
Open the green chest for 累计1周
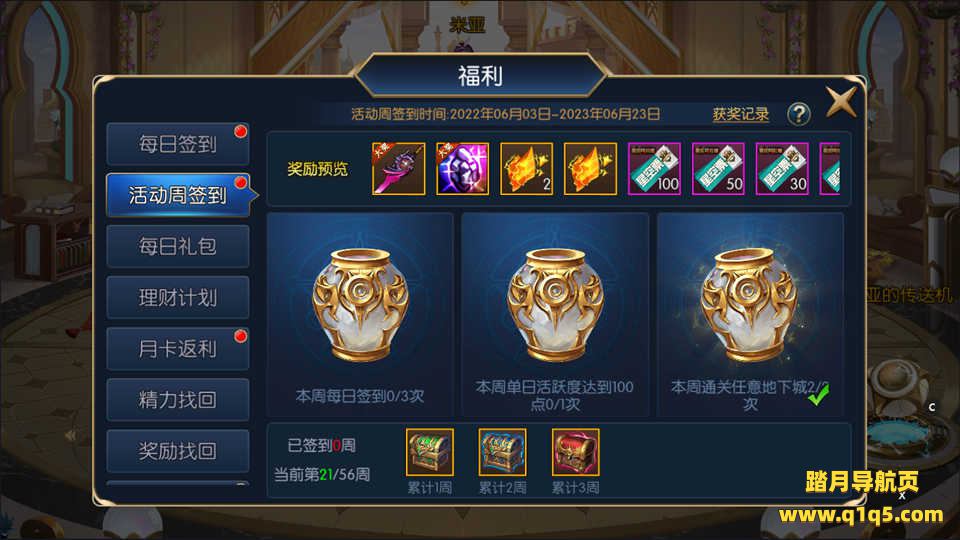click(430, 452)
